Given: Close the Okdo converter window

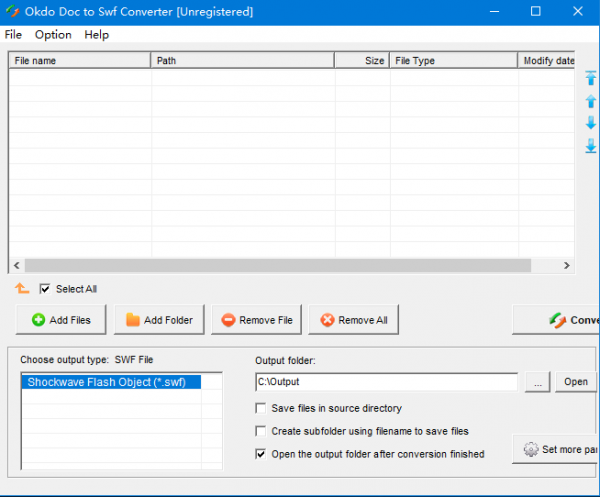Looking at the screenshot, I should [578, 12].
